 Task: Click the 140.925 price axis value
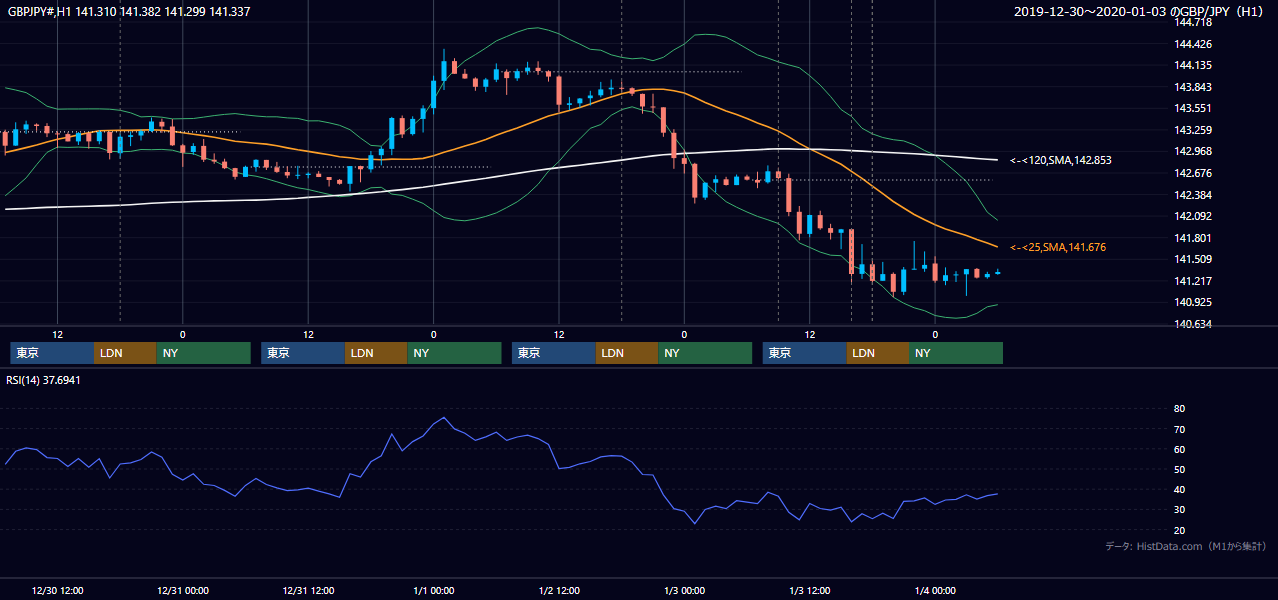click(x=1193, y=302)
